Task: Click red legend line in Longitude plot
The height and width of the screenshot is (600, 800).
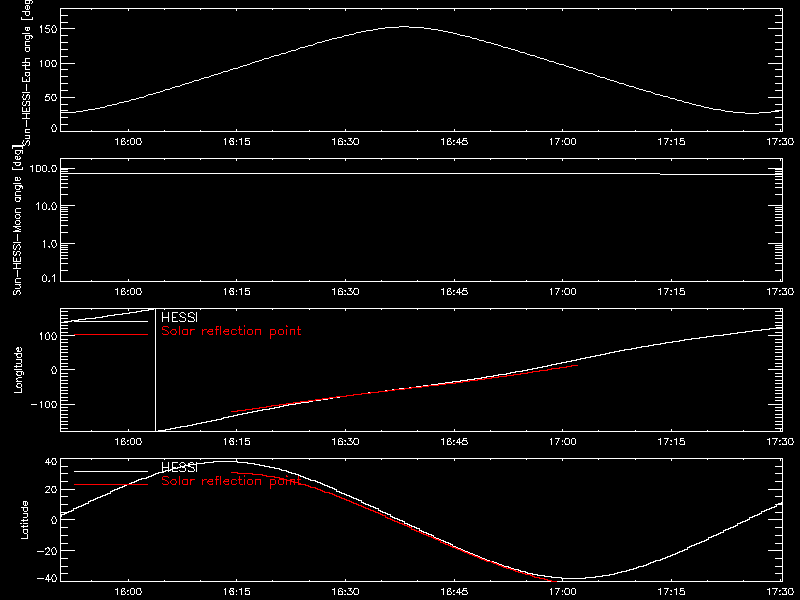Action: 111,335
